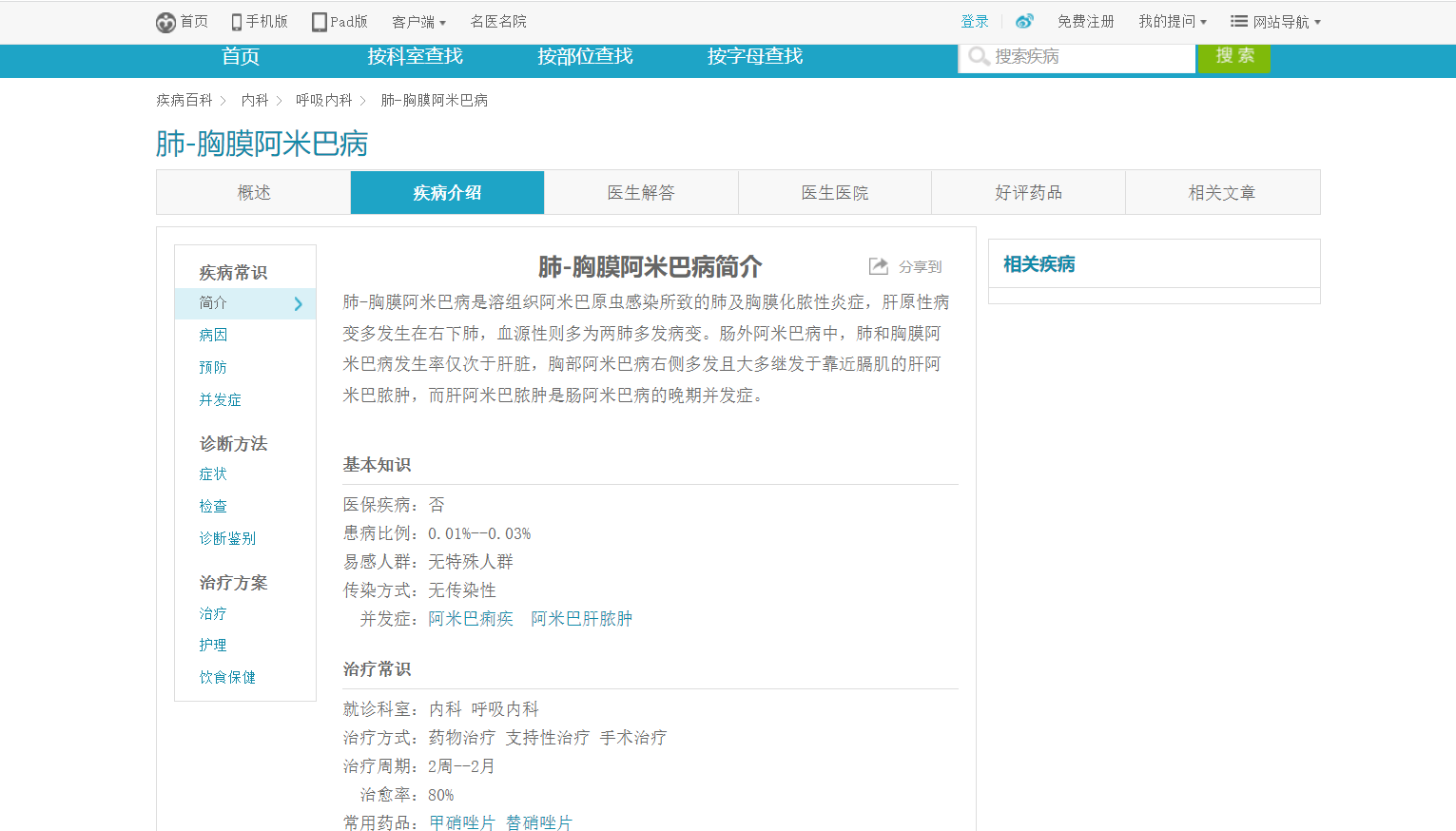Go to 首页 in the blue navigation bar
Screen dimensions: 1456x831
click(x=241, y=57)
